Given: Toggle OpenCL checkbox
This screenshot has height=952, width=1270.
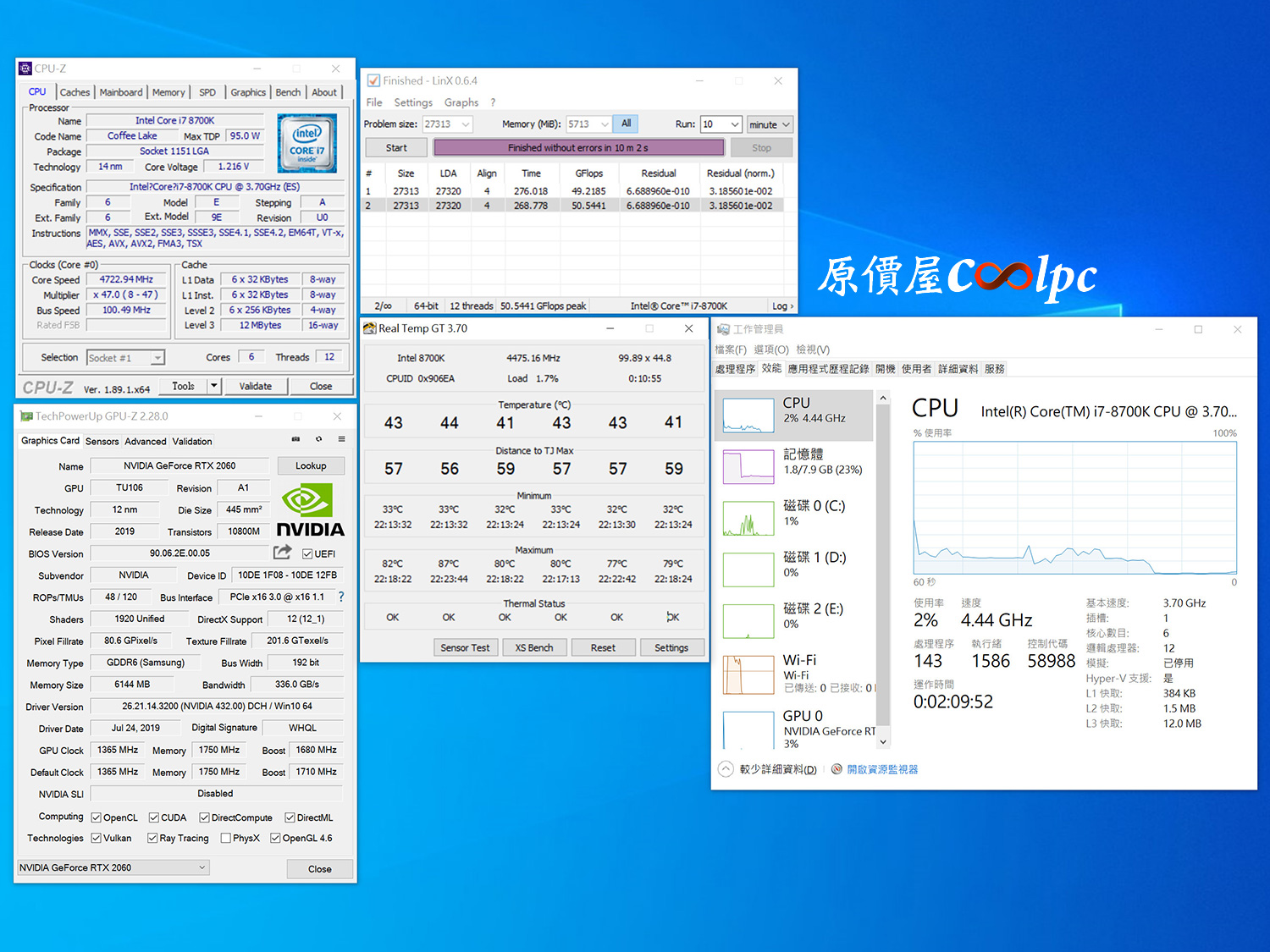Looking at the screenshot, I should point(97,817).
